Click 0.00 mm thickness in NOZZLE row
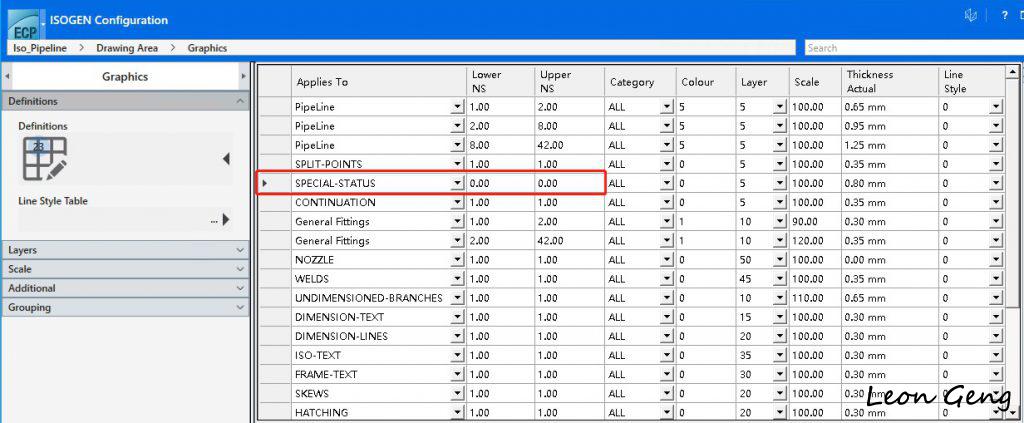1024x423 pixels. [x=889, y=260]
